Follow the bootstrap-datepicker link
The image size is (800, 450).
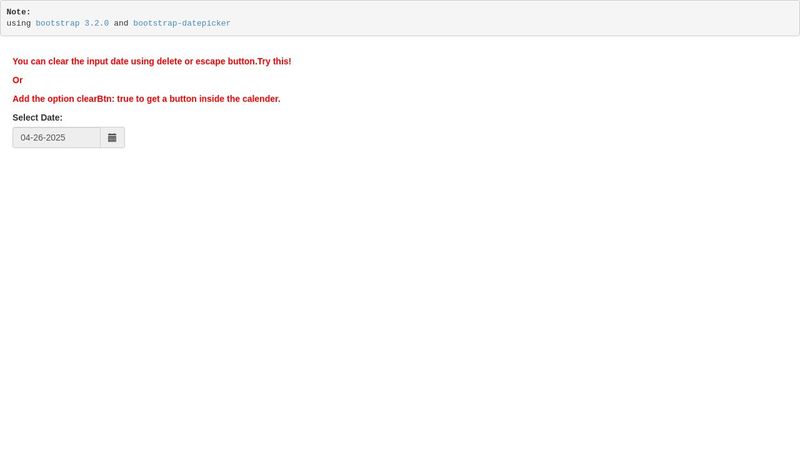point(181,23)
